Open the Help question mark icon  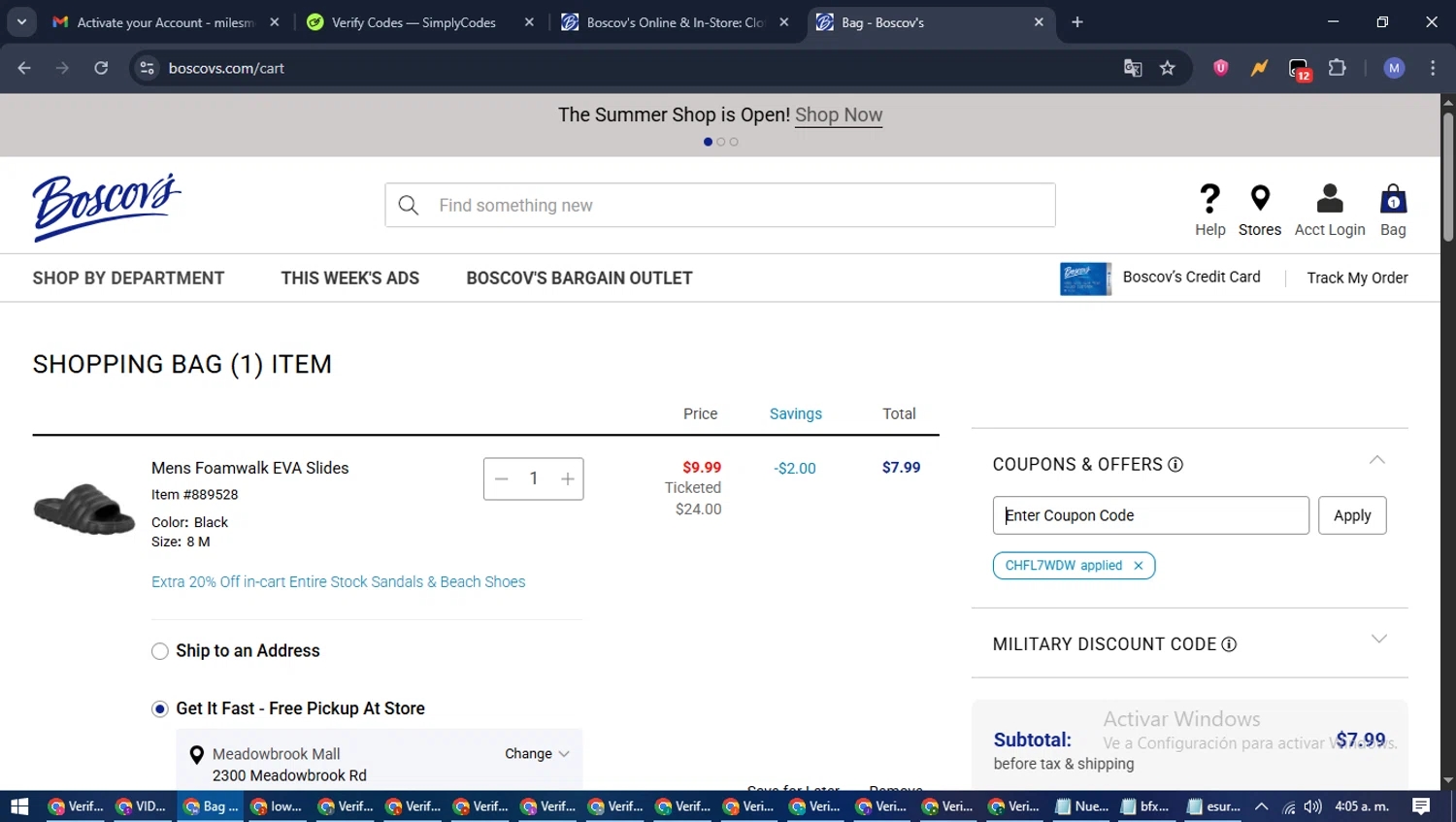1209,199
